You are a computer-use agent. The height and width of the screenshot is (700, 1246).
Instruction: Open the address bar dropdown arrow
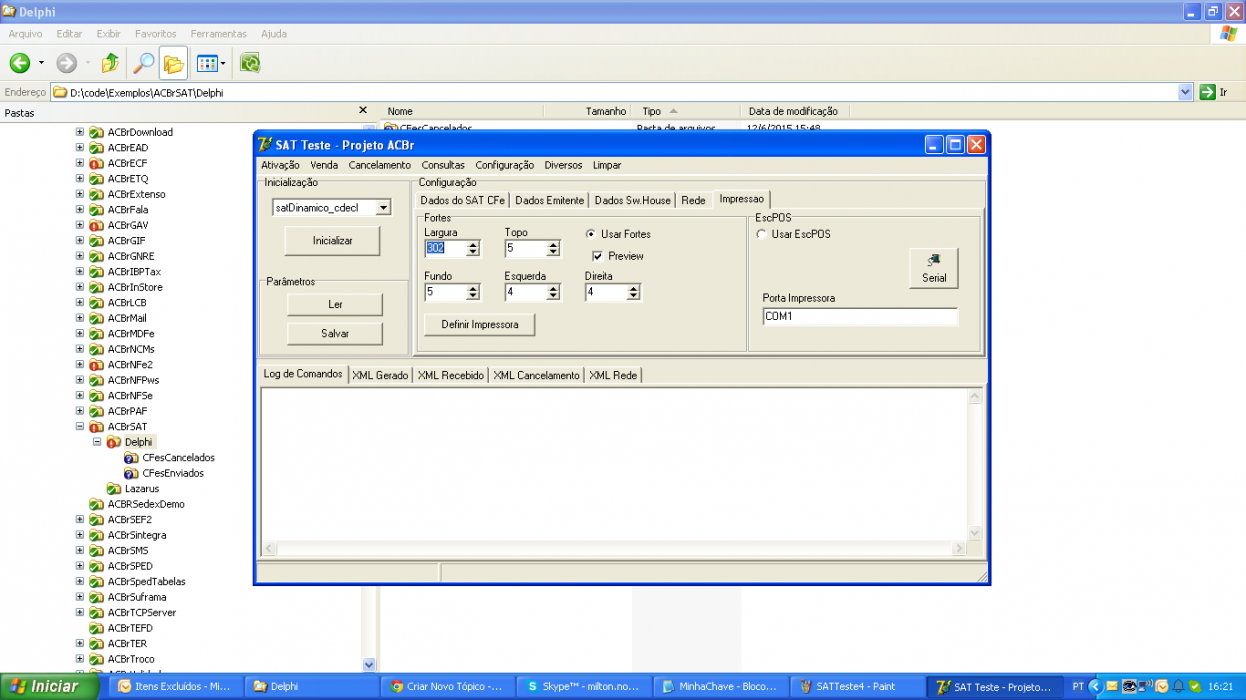point(1185,92)
